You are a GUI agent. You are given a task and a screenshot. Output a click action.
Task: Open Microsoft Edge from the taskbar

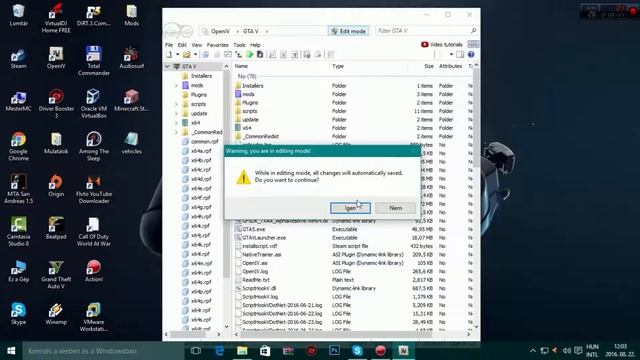tap(219, 351)
